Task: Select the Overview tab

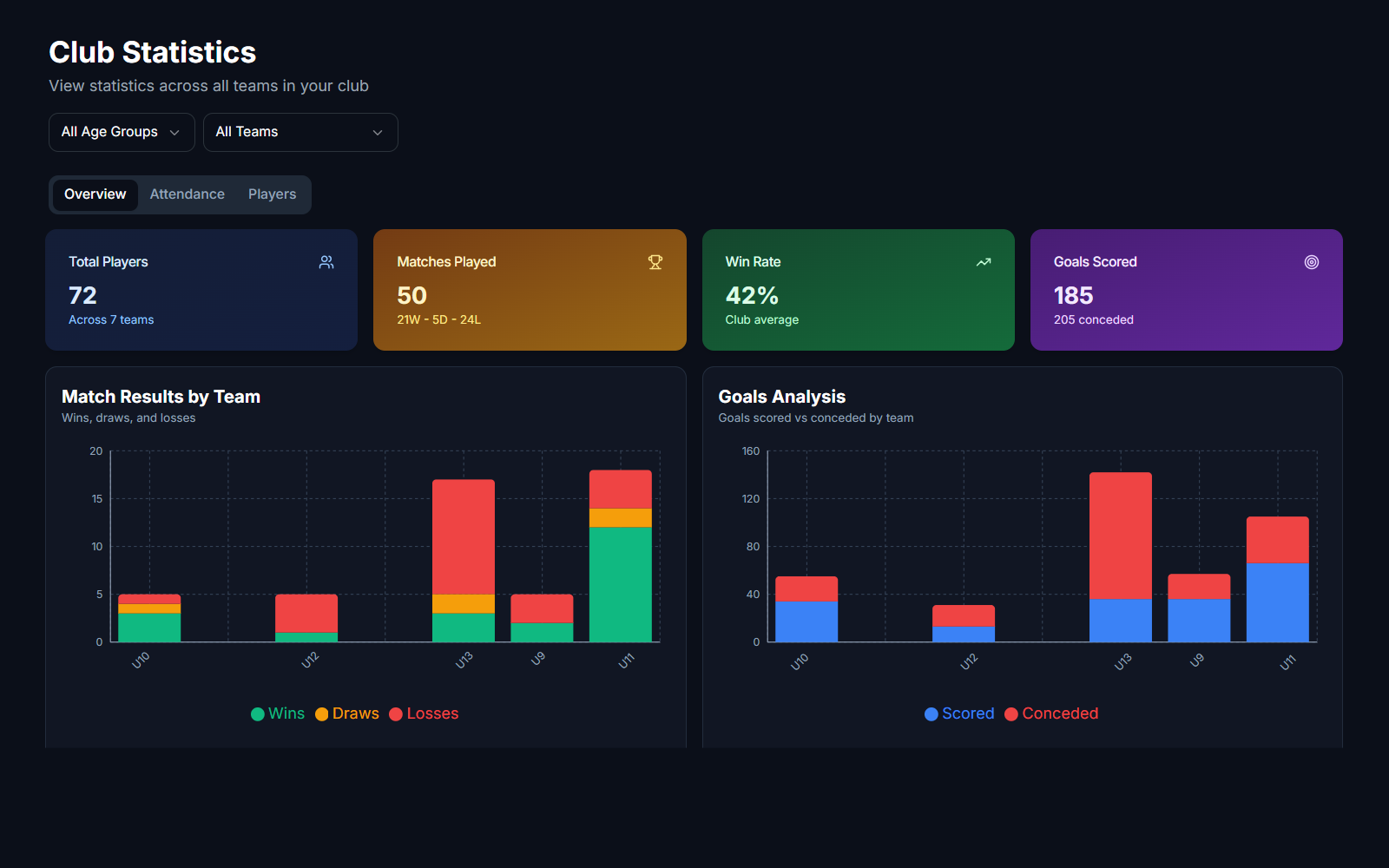Action: [x=95, y=194]
